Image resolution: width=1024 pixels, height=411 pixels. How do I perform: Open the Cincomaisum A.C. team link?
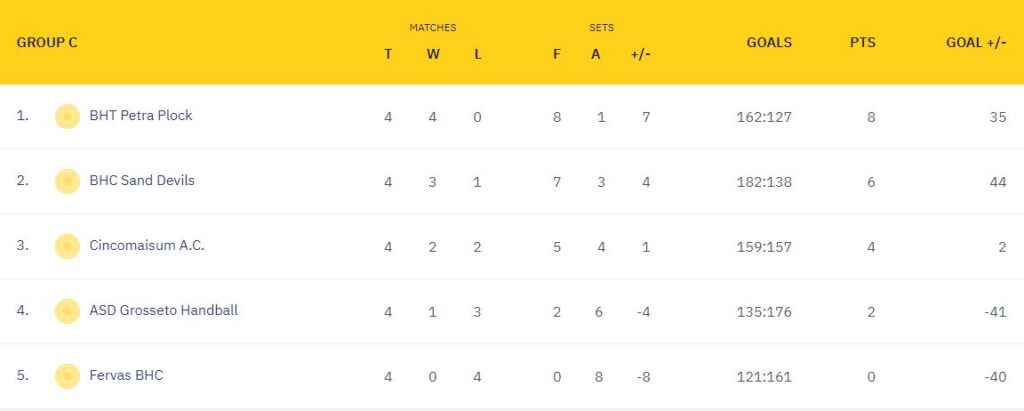pyautogui.click(x=147, y=246)
